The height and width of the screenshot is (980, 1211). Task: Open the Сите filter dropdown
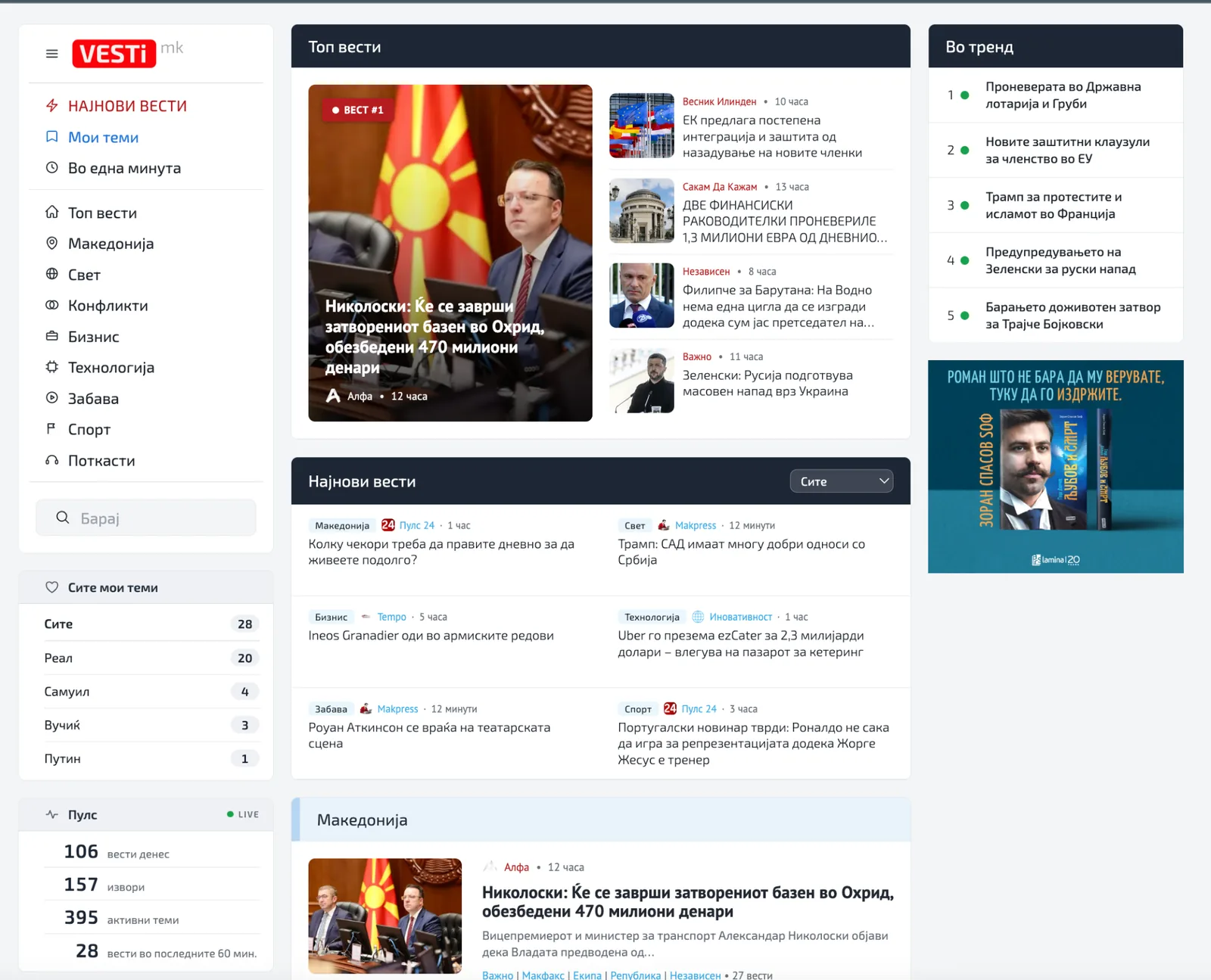[842, 481]
